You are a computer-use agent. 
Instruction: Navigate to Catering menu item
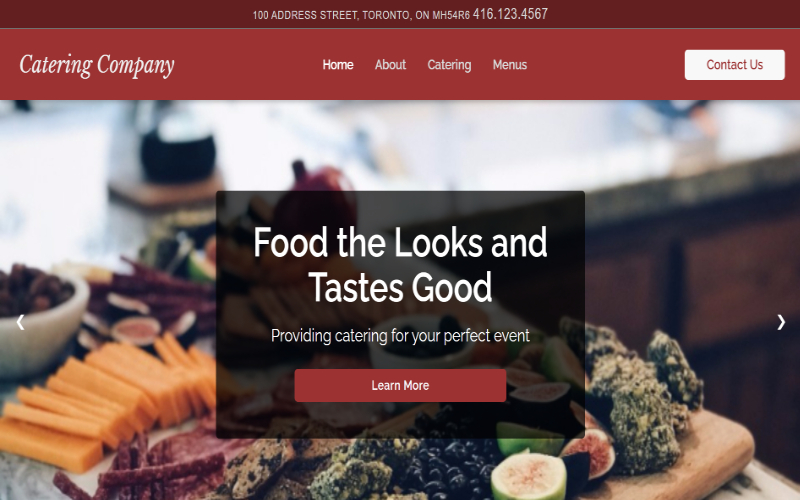click(449, 65)
